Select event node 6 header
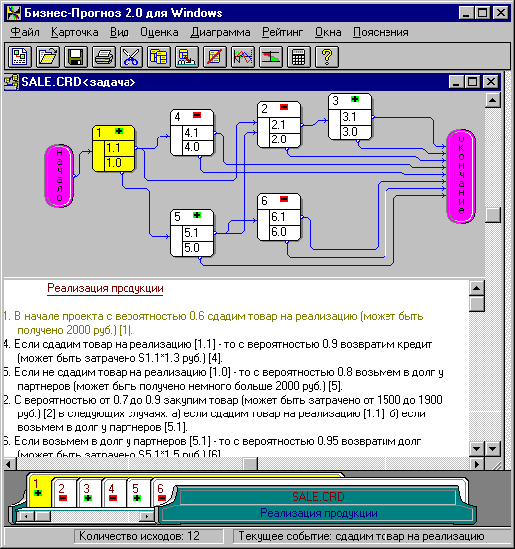This screenshot has height=549, width=515. (x=279, y=201)
